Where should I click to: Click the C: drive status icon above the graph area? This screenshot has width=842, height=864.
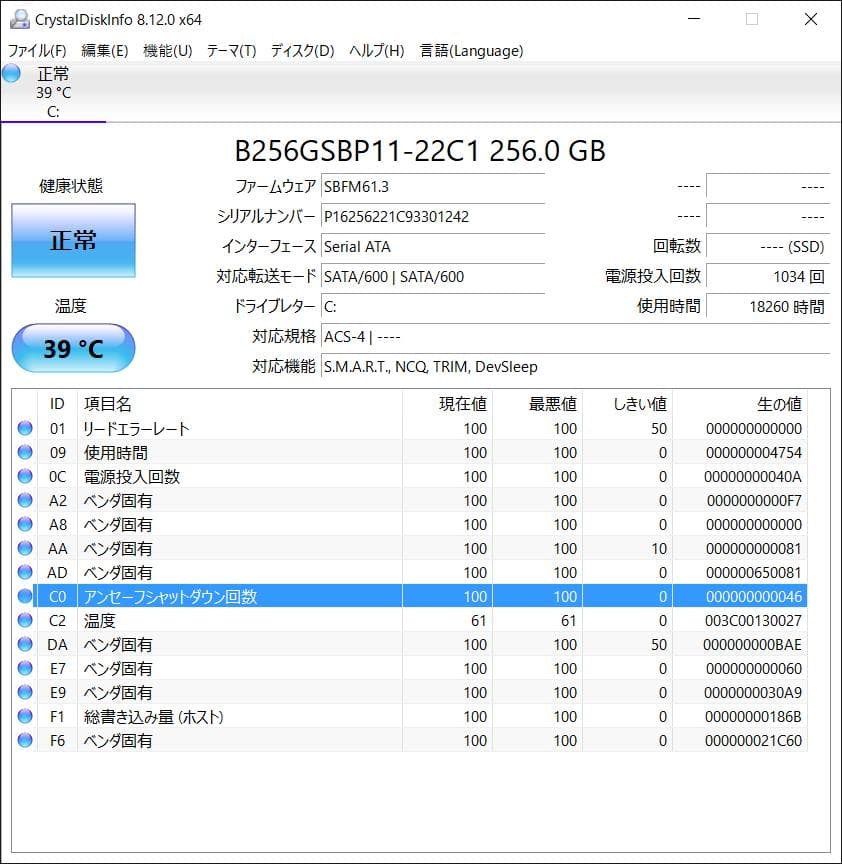(10, 73)
